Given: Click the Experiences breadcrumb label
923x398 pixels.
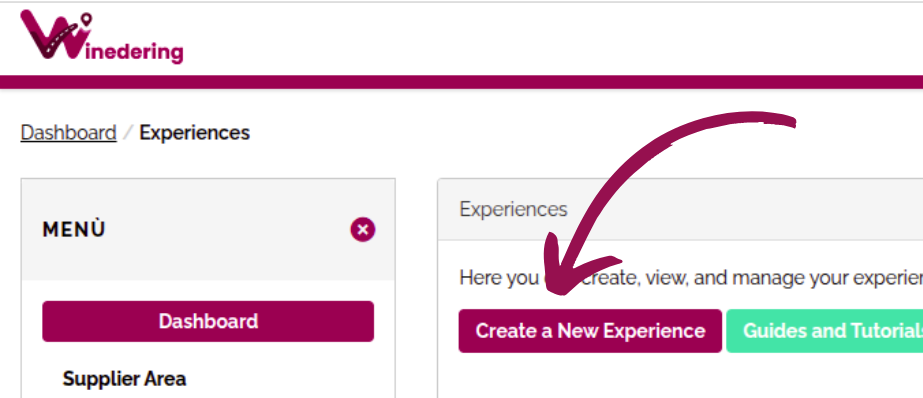Looking at the screenshot, I should coord(194,133).
